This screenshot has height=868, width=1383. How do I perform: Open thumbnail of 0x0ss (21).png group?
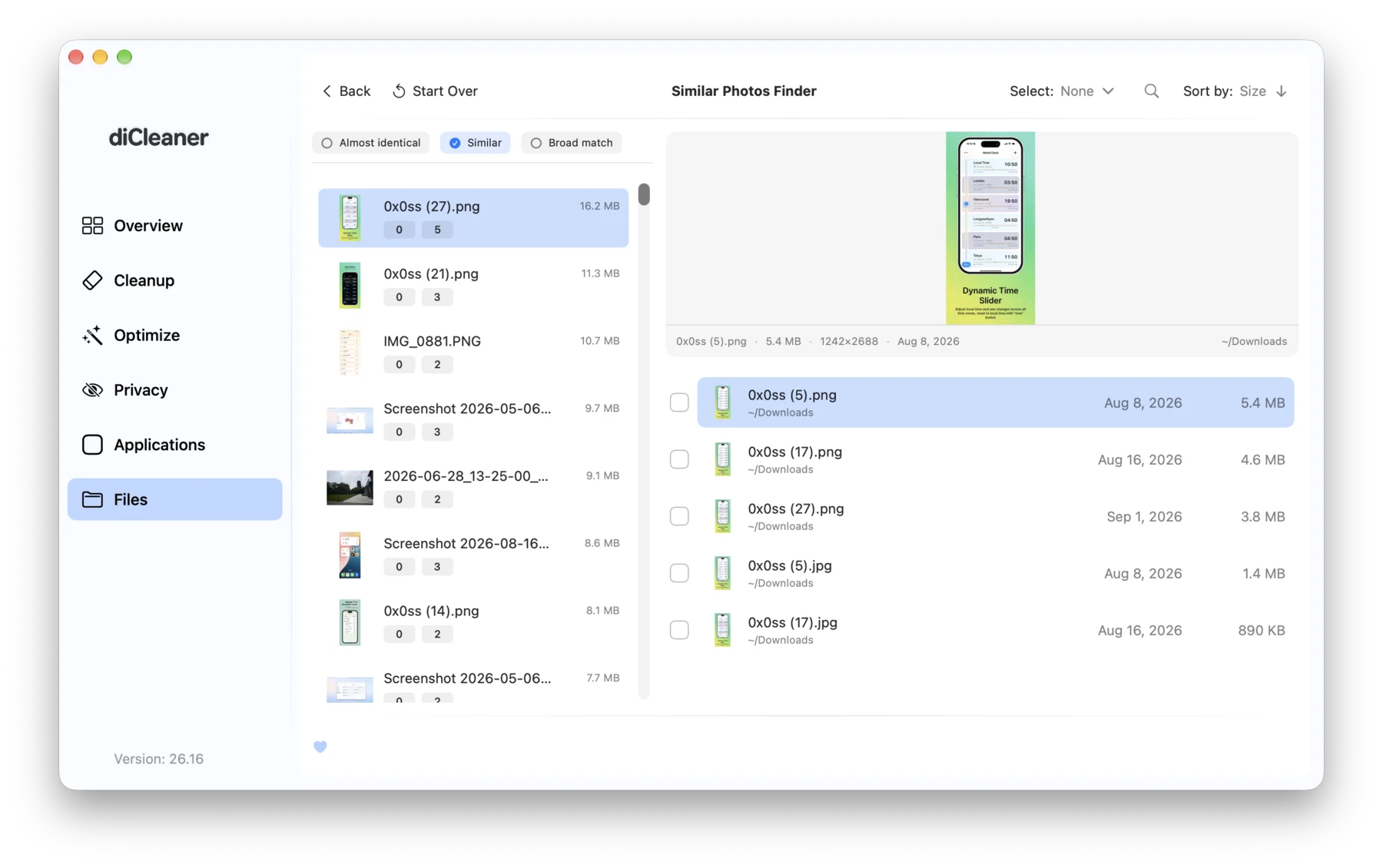click(350, 285)
